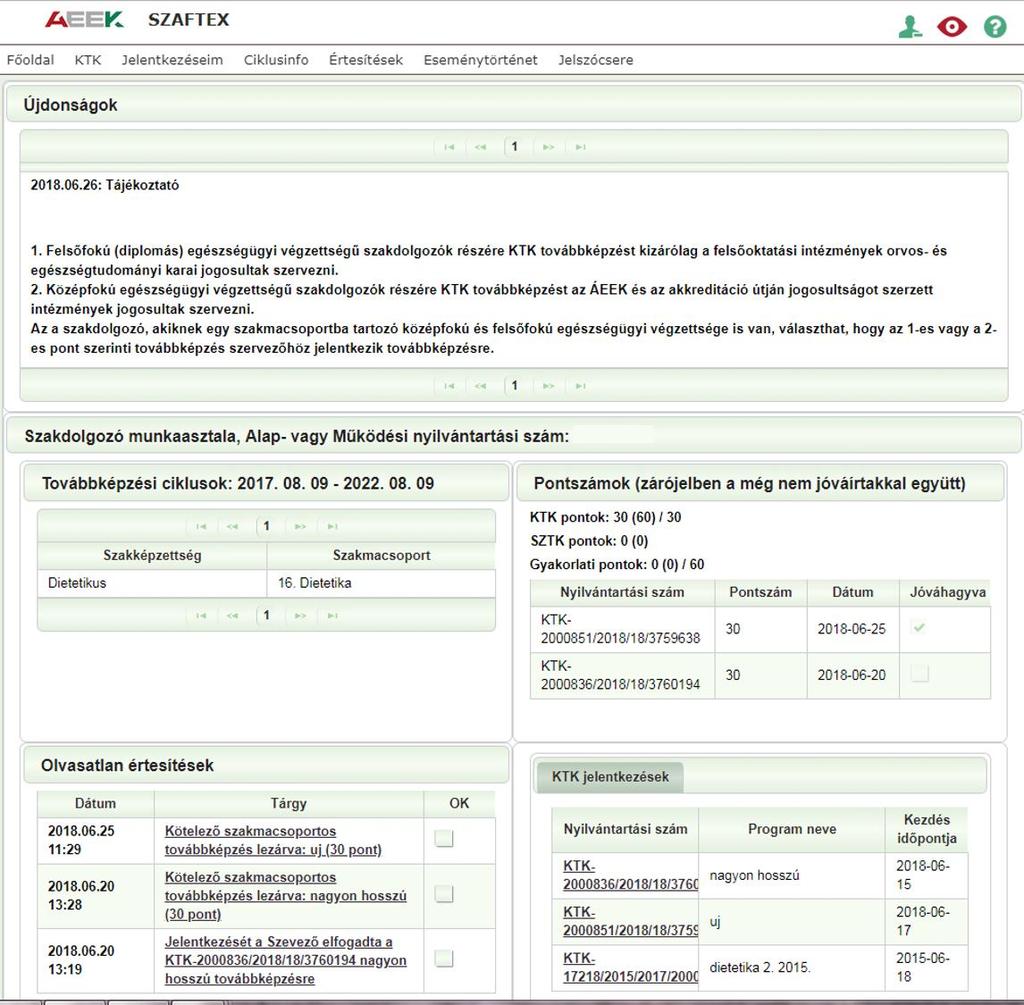Viewport: 1024px width, 1005px height.
Task: Click previous-page arrow above Szakképzettség table
Action: click(232, 526)
